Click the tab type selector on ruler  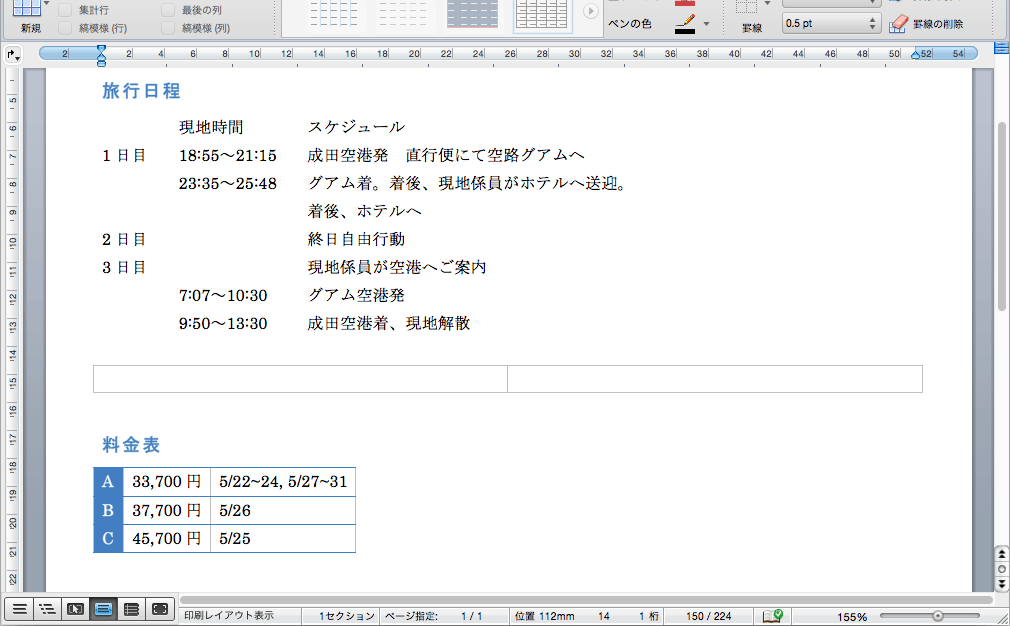(13, 55)
